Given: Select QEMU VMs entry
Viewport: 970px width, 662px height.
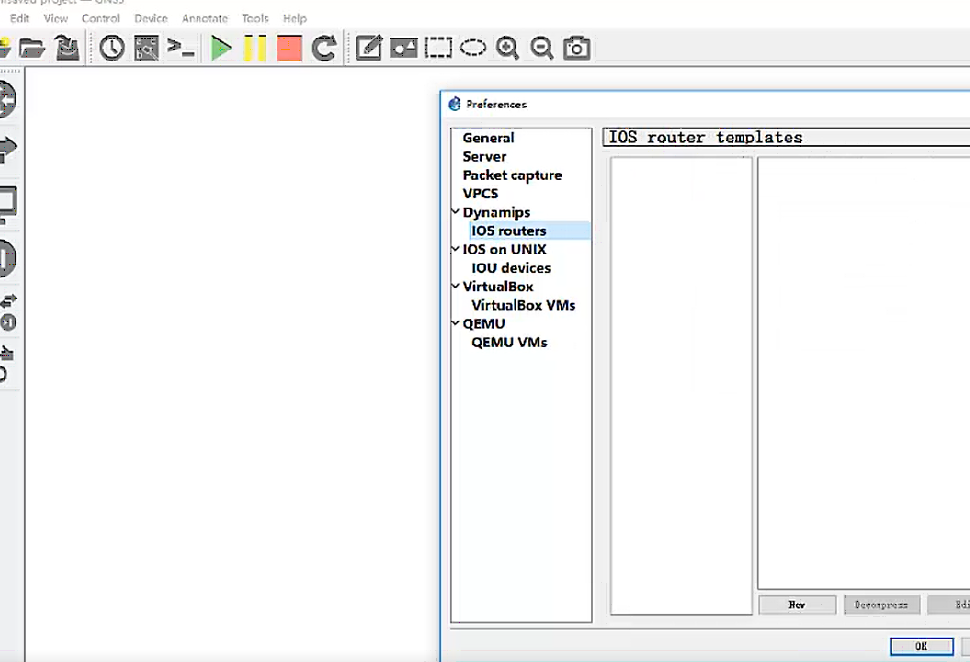Looking at the screenshot, I should click(x=509, y=342).
